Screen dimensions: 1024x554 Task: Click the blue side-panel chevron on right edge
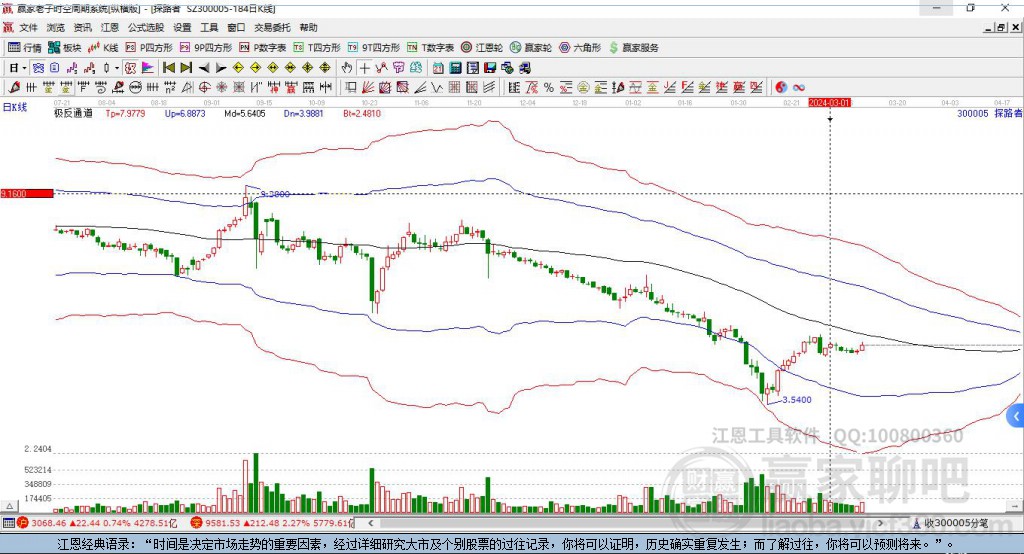pos(1016,416)
